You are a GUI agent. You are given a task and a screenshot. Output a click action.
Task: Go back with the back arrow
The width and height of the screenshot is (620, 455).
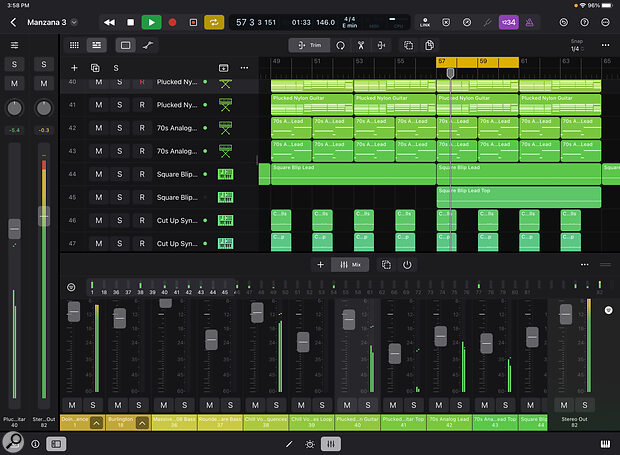(13, 23)
